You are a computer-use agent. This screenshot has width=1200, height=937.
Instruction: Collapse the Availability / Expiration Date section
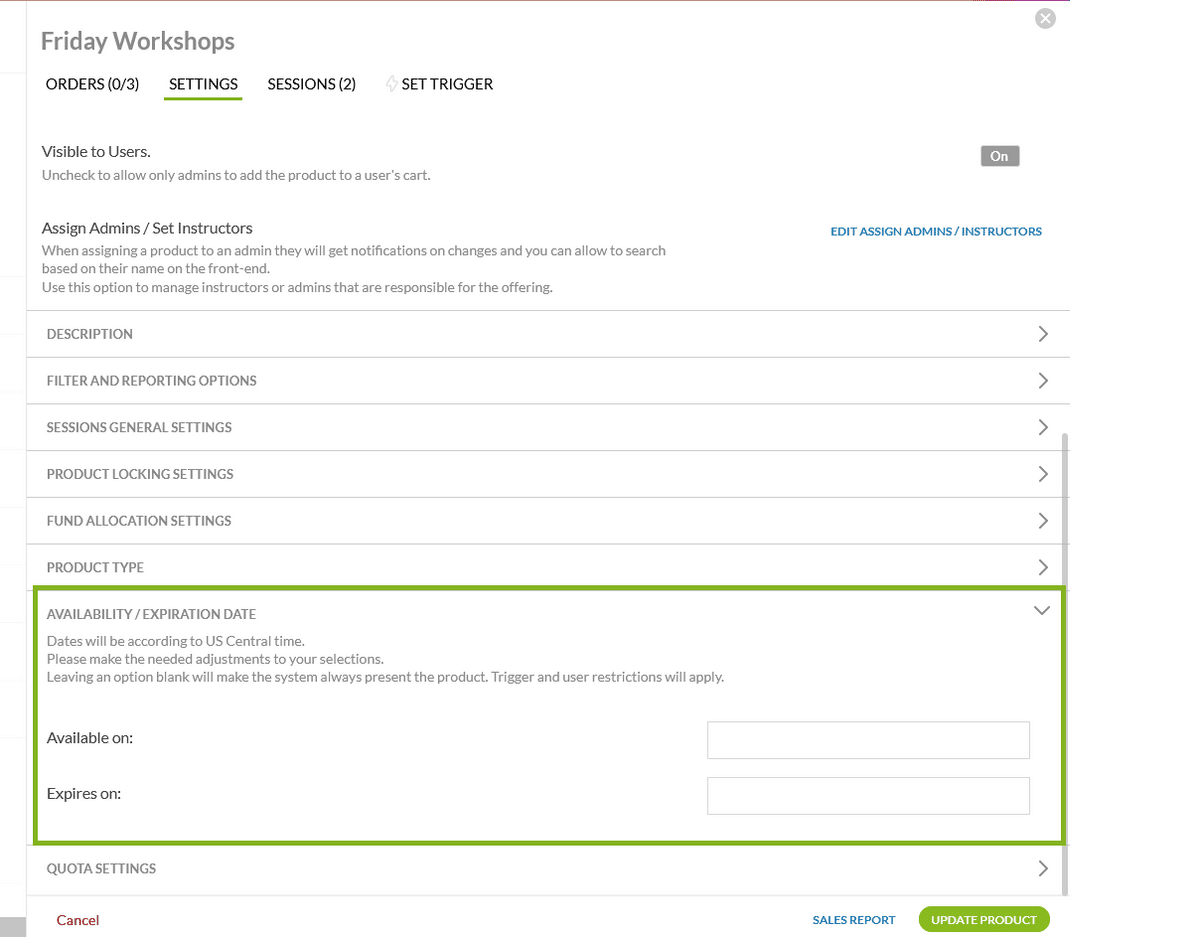click(1041, 611)
